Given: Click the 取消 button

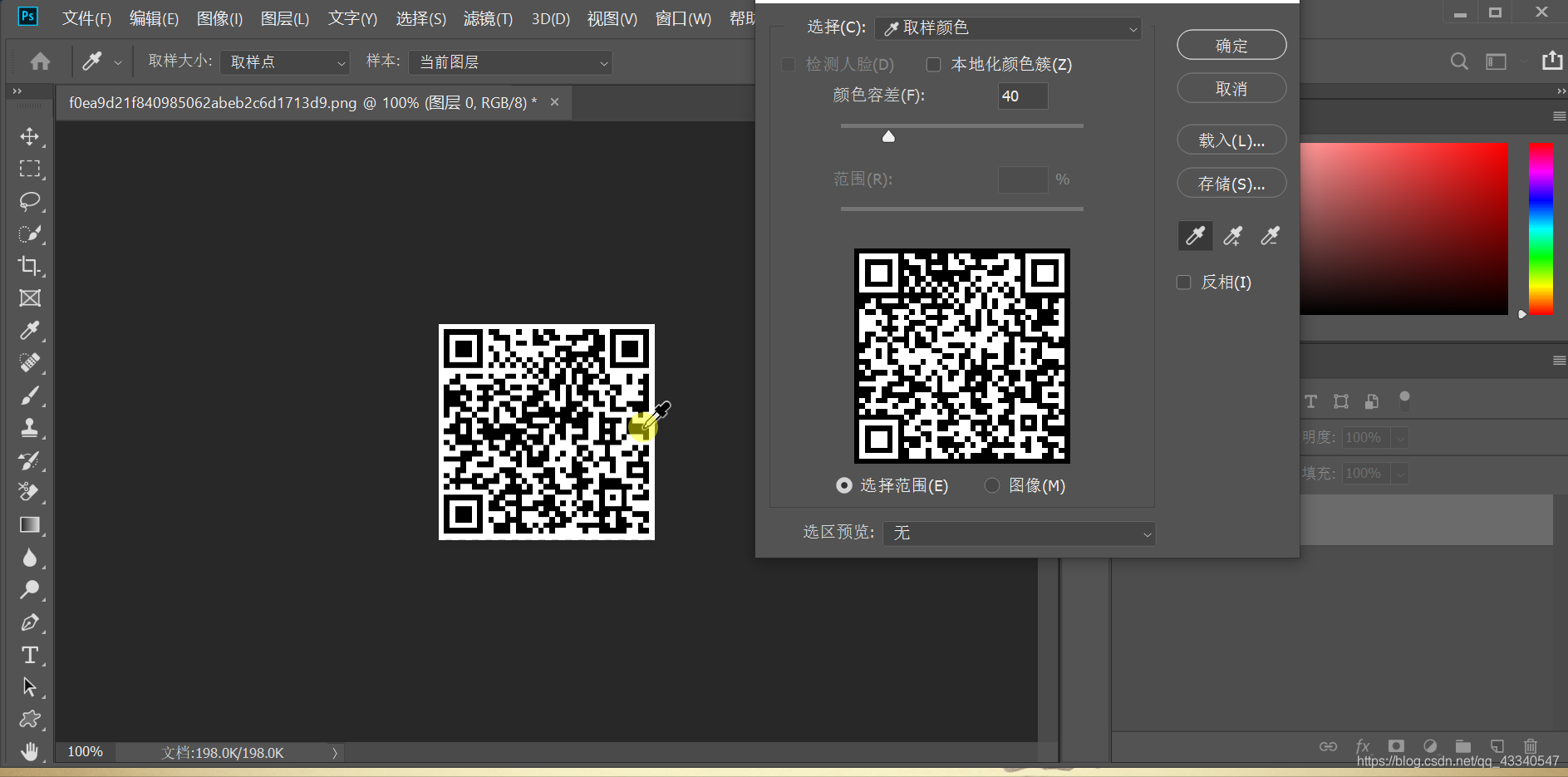Looking at the screenshot, I should tap(1231, 88).
